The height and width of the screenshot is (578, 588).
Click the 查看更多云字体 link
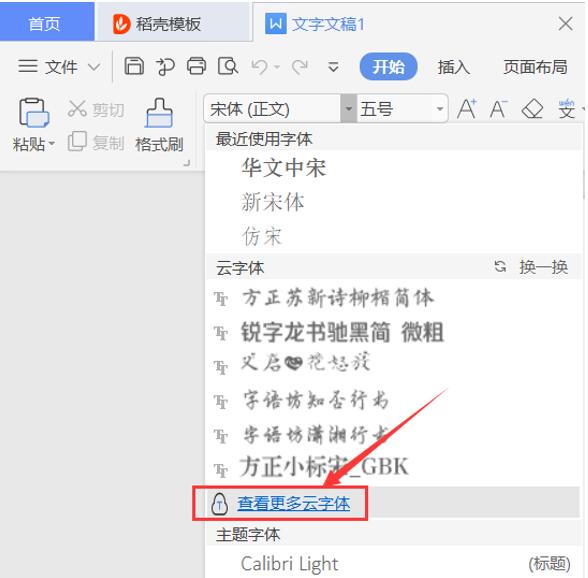tap(294, 503)
